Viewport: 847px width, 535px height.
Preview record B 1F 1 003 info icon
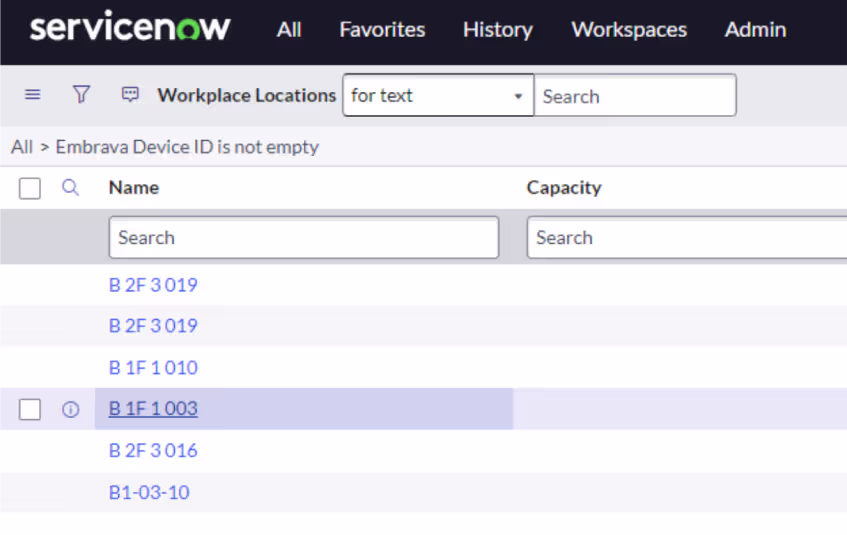70,410
